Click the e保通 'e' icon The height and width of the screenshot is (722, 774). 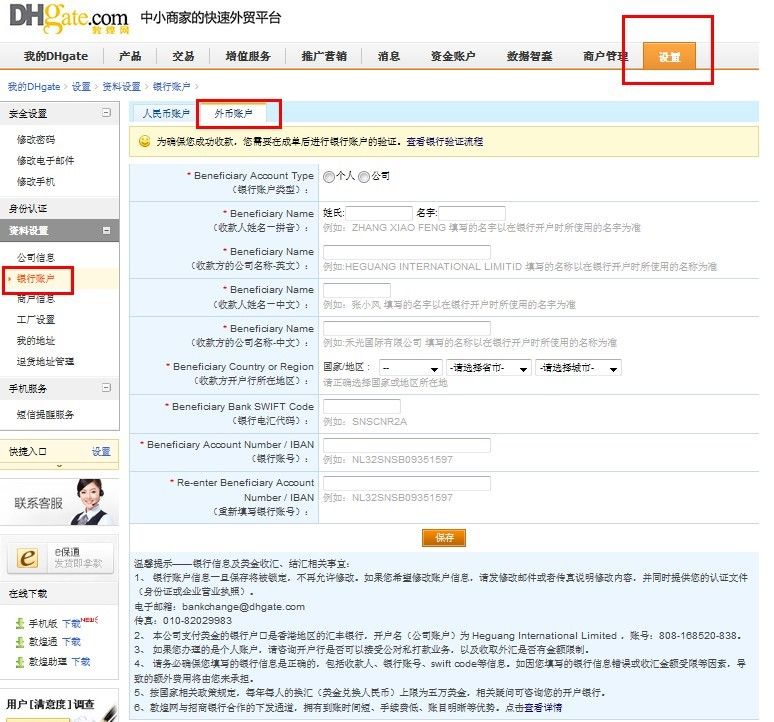click(x=28, y=558)
